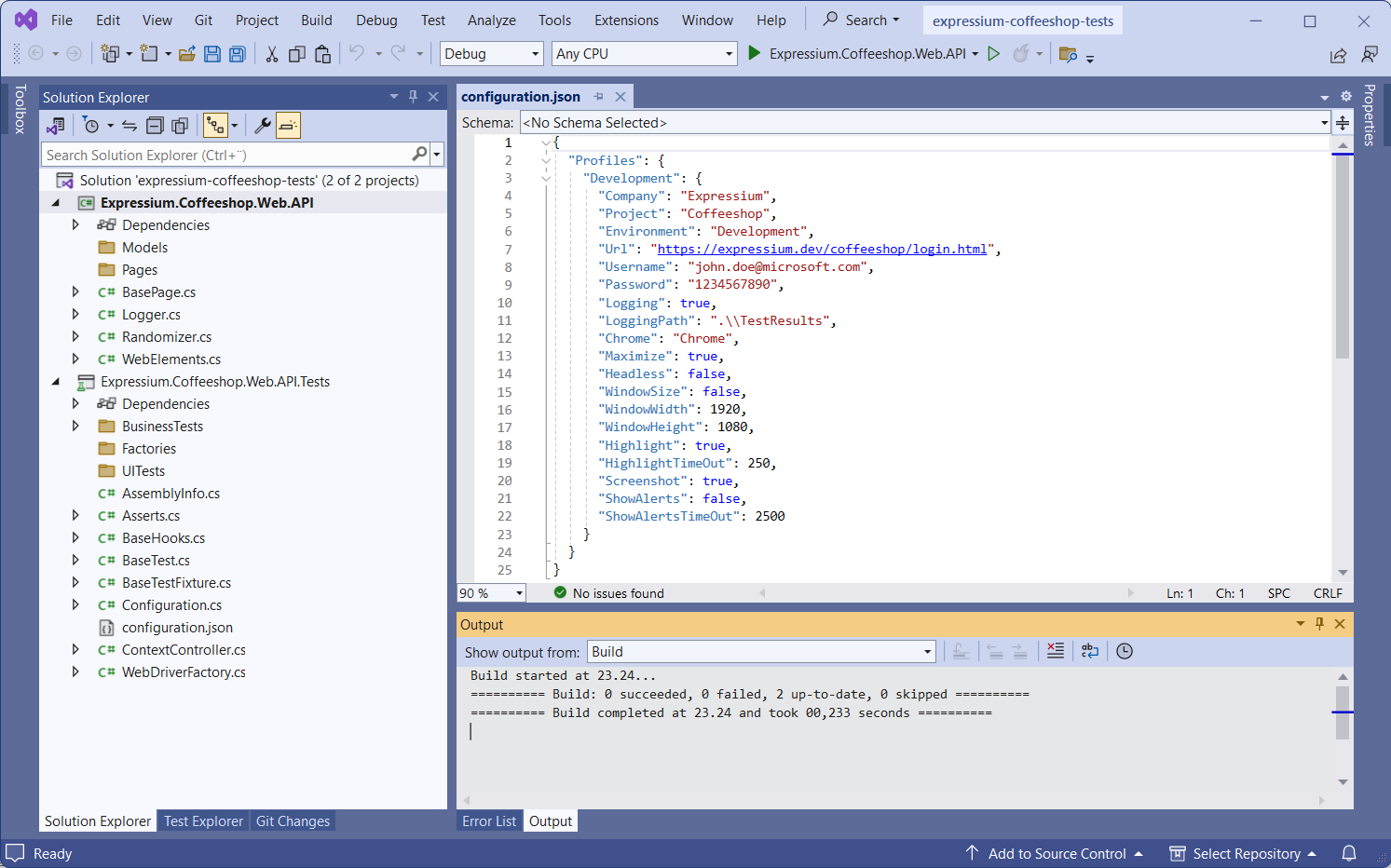The image size is (1391, 868).
Task: Open the Debug menu
Action: pyautogui.click(x=376, y=20)
